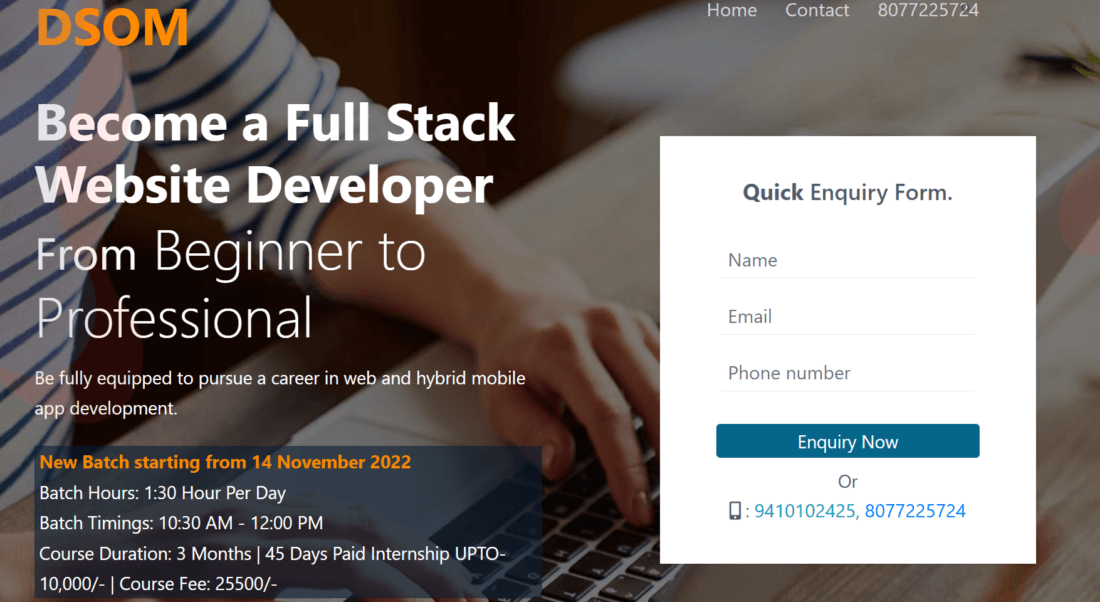Click the orange DSOM logo
1100x602 pixels.
[x=112, y=27]
